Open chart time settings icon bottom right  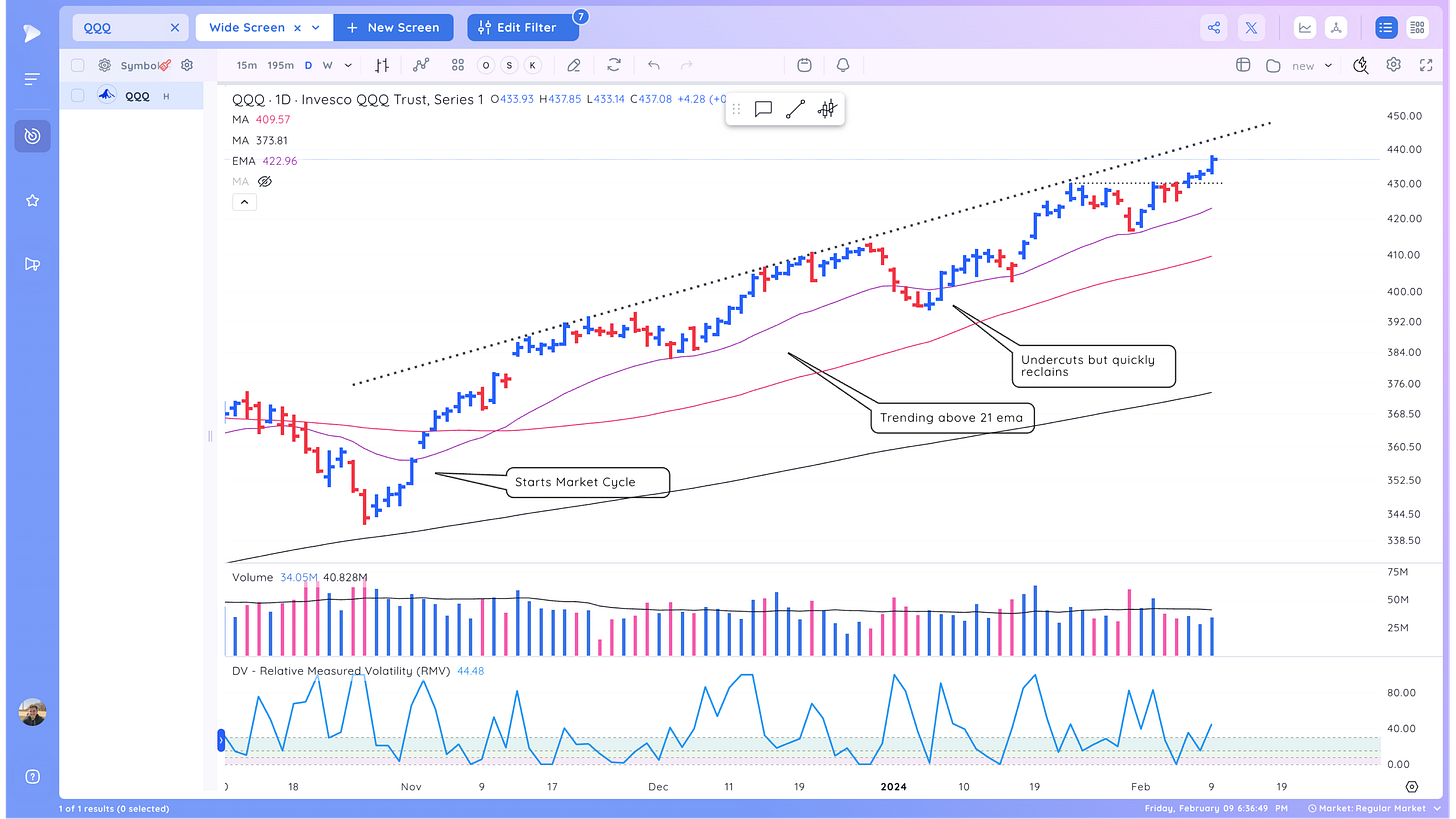[x=1411, y=787]
